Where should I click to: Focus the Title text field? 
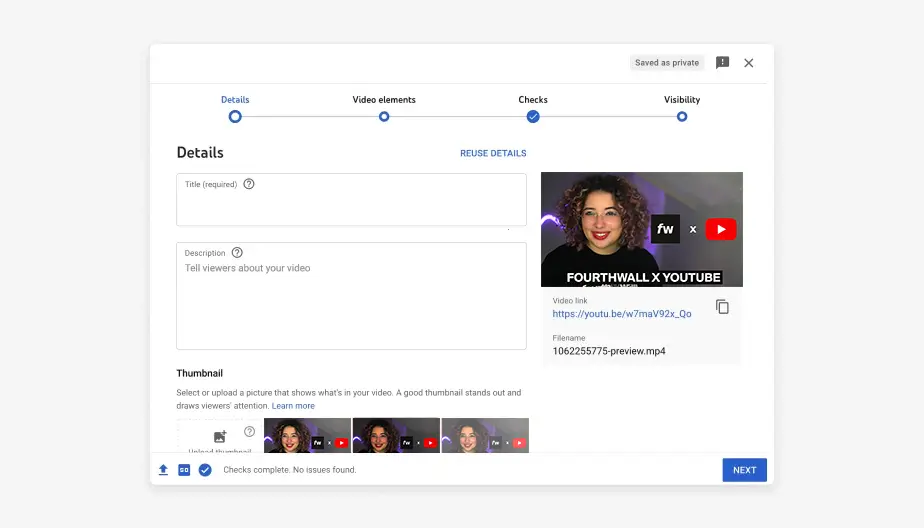click(351, 206)
